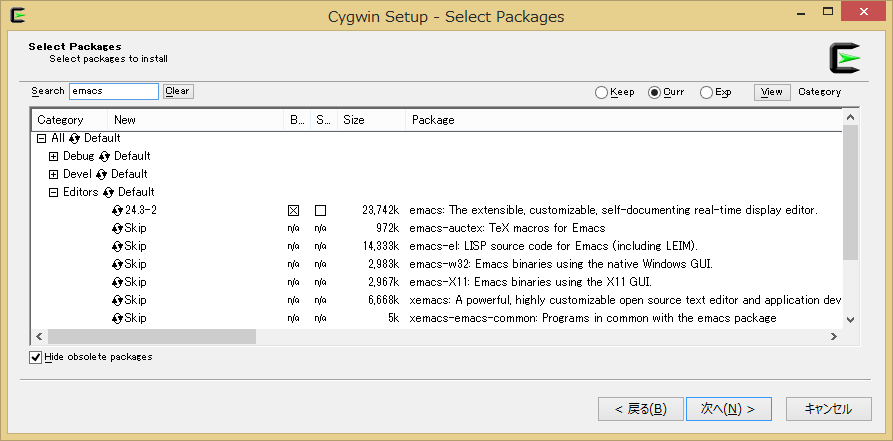Viewport: 893px width, 441px height.
Task: Click the horizontal scrollbar of package list
Action: (x=150, y=337)
